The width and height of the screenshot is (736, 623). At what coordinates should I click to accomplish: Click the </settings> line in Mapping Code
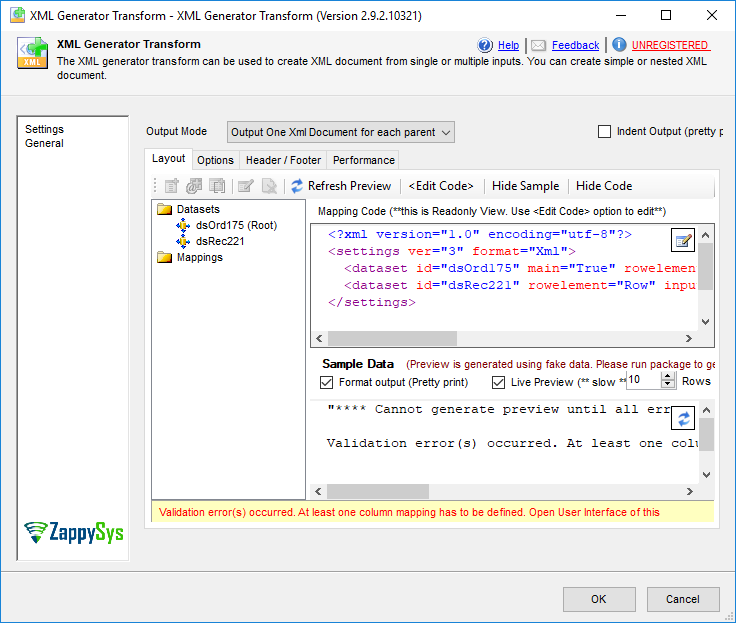(x=372, y=302)
